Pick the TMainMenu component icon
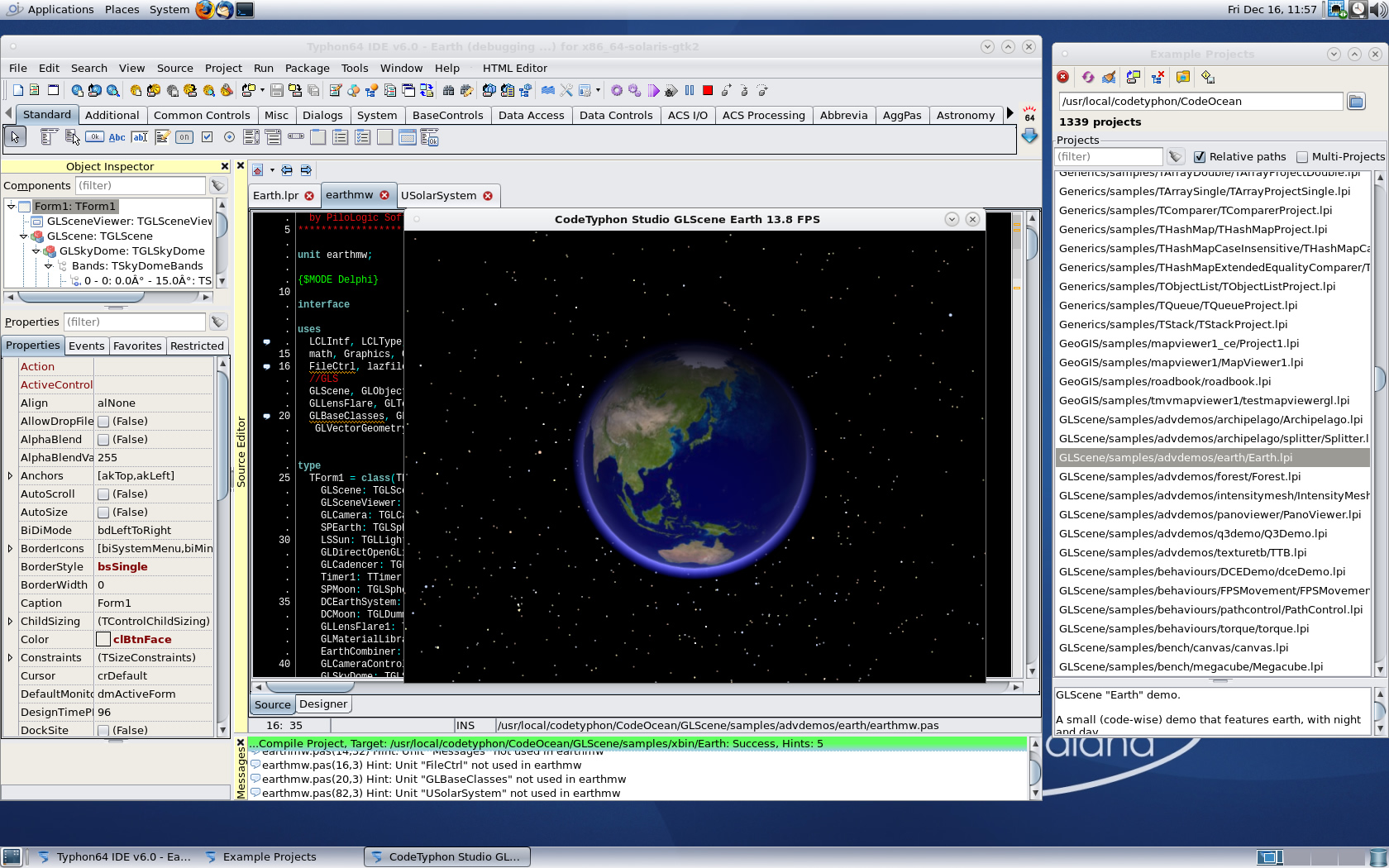The width and height of the screenshot is (1389, 868). tap(49, 137)
